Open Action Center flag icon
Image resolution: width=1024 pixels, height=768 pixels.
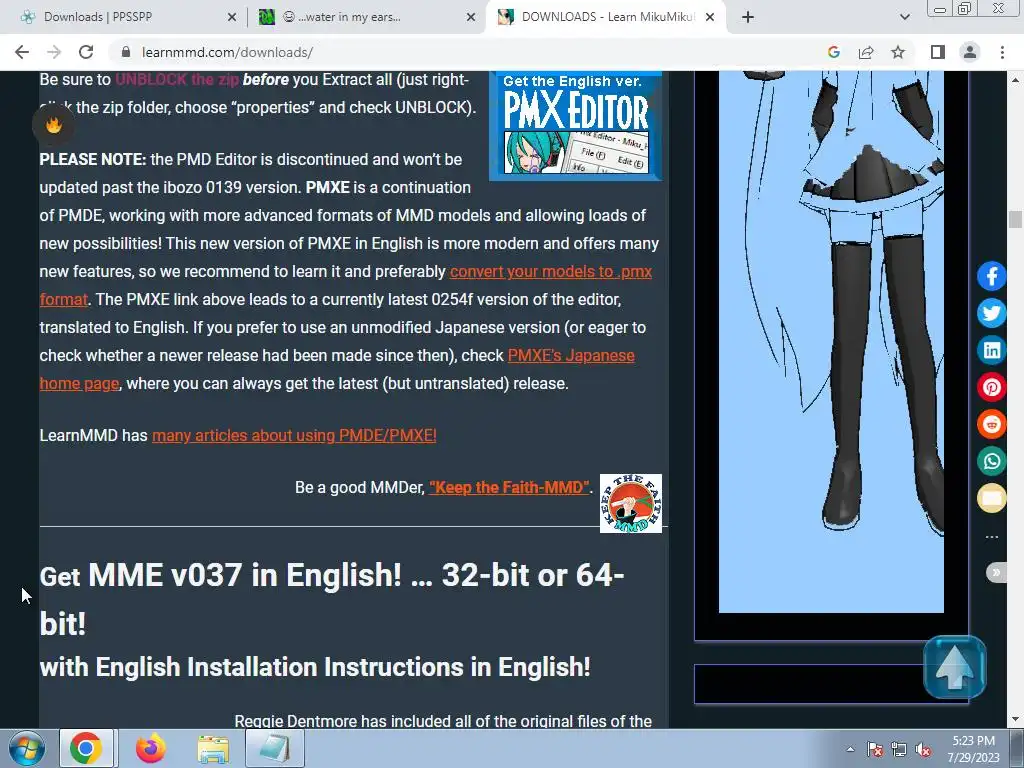(875, 750)
